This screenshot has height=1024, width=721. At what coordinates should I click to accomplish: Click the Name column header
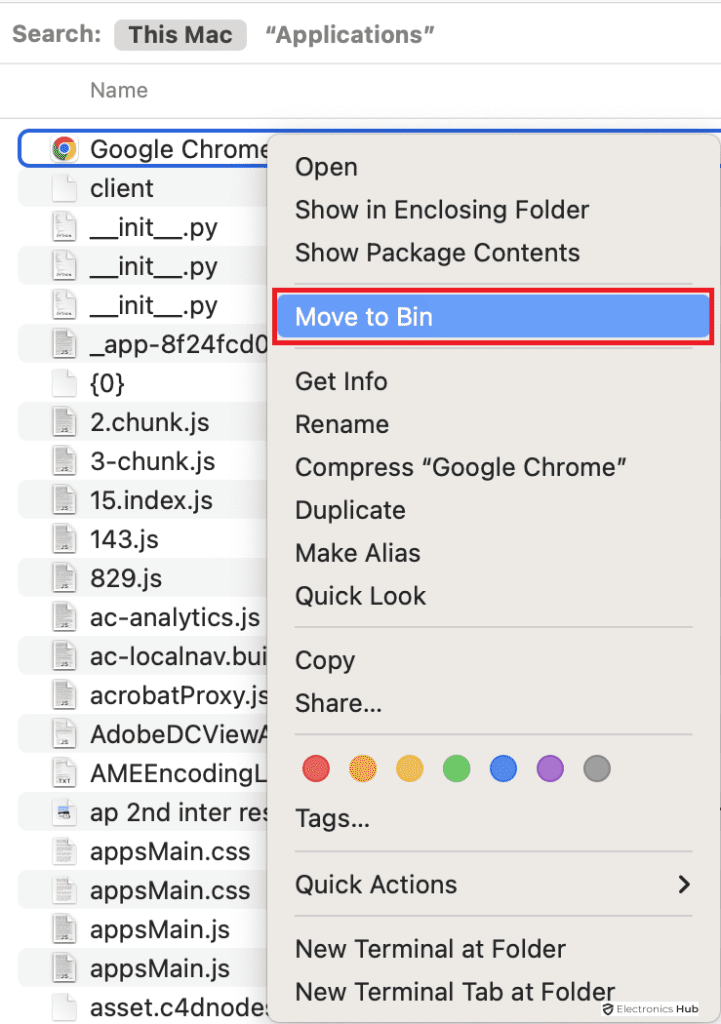(x=118, y=90)
